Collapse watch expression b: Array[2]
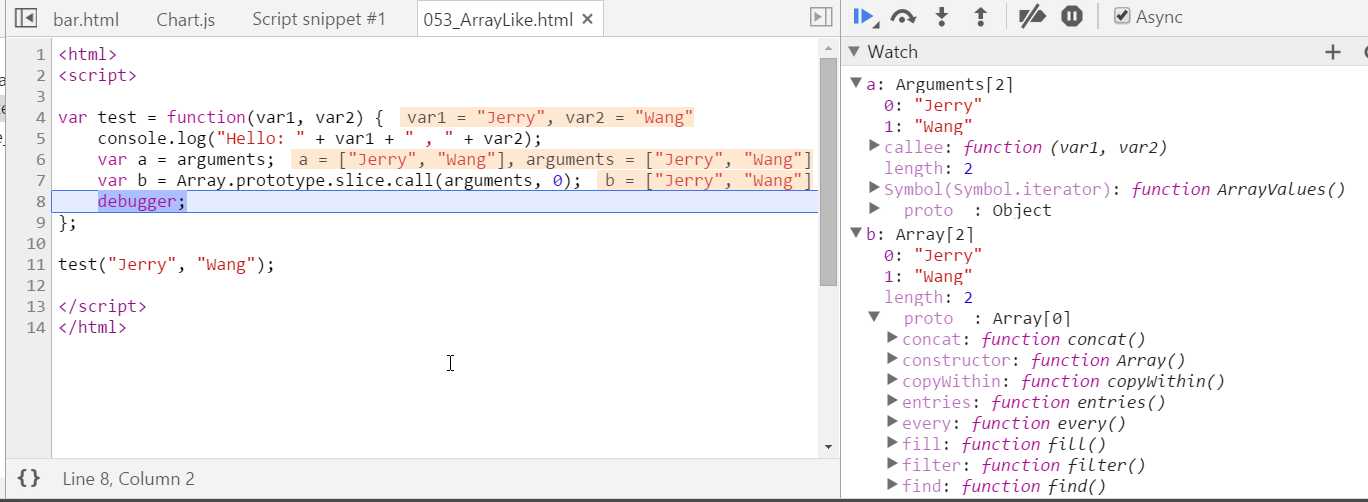The image size is (1368, 502). (x=856, y=234)
